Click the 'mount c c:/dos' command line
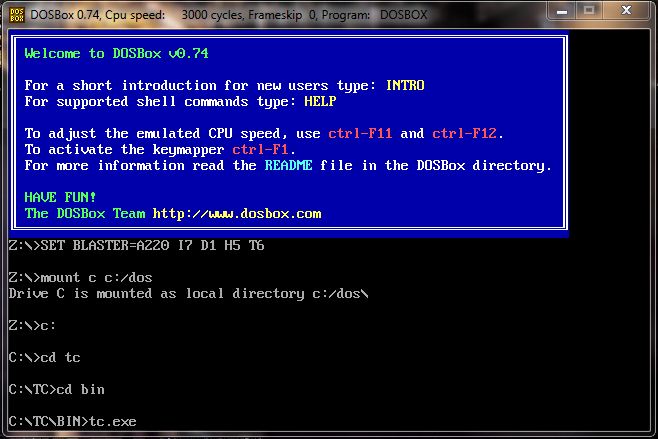 point(80,277)
